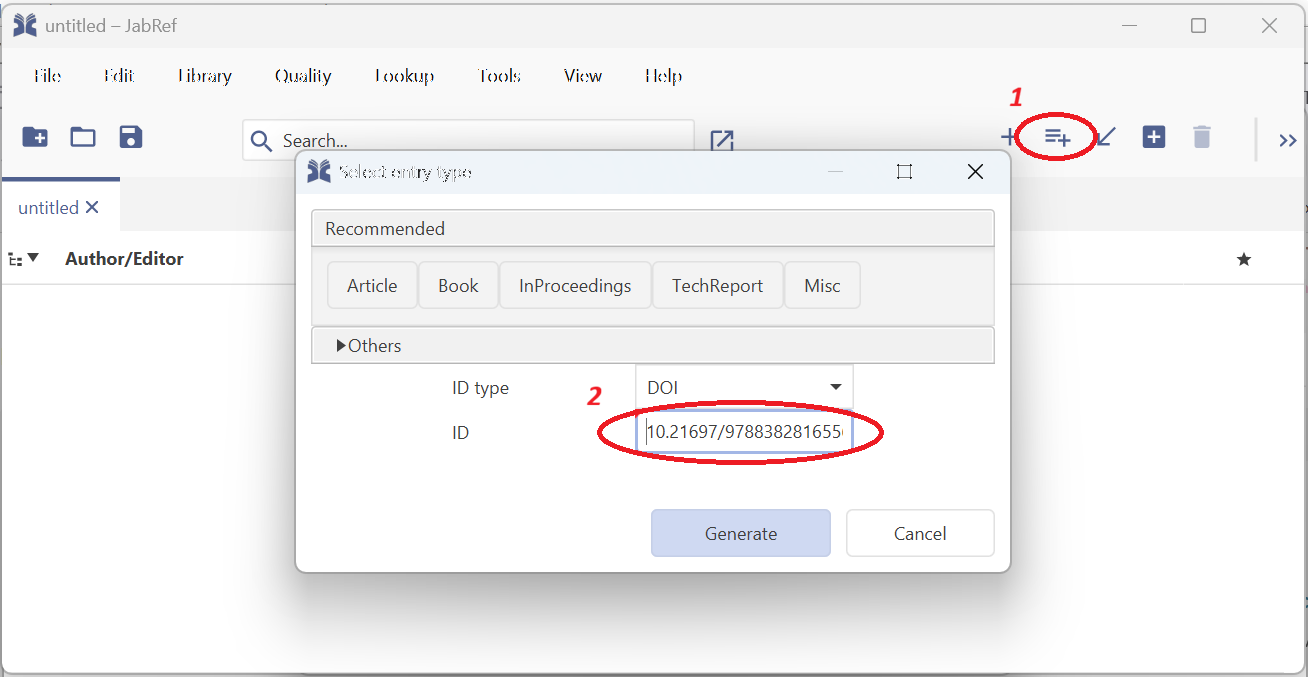1308x677 pixels.
Task: Close the untitled library tab
Action: [x=92, y=208]
